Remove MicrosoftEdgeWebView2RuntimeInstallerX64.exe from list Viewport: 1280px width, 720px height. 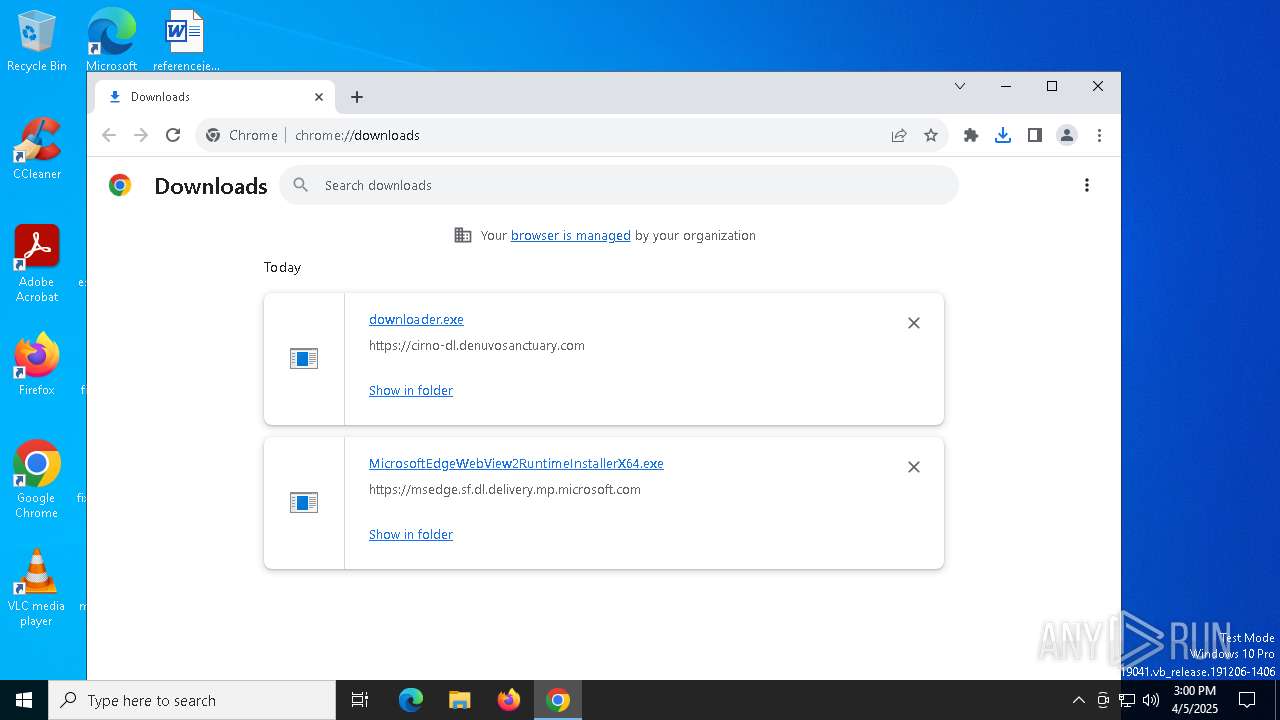pyautogui.click(x=914, y=467)
